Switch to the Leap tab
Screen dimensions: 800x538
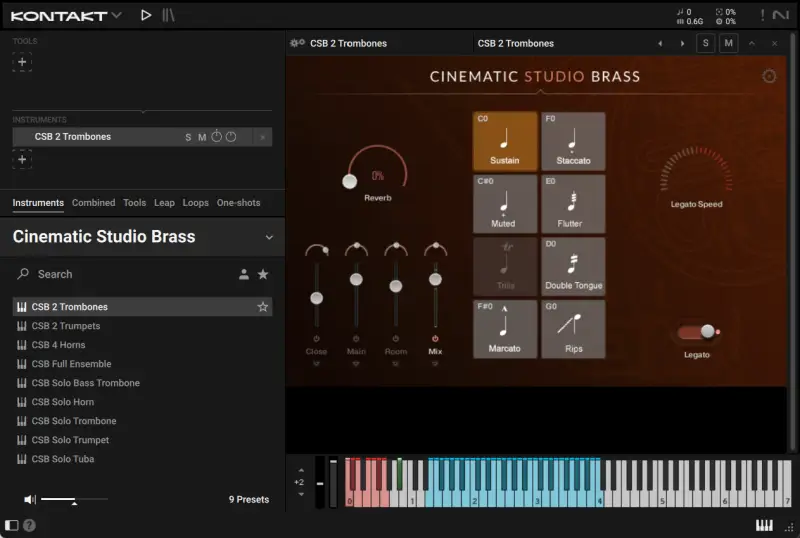click(164, 203)
